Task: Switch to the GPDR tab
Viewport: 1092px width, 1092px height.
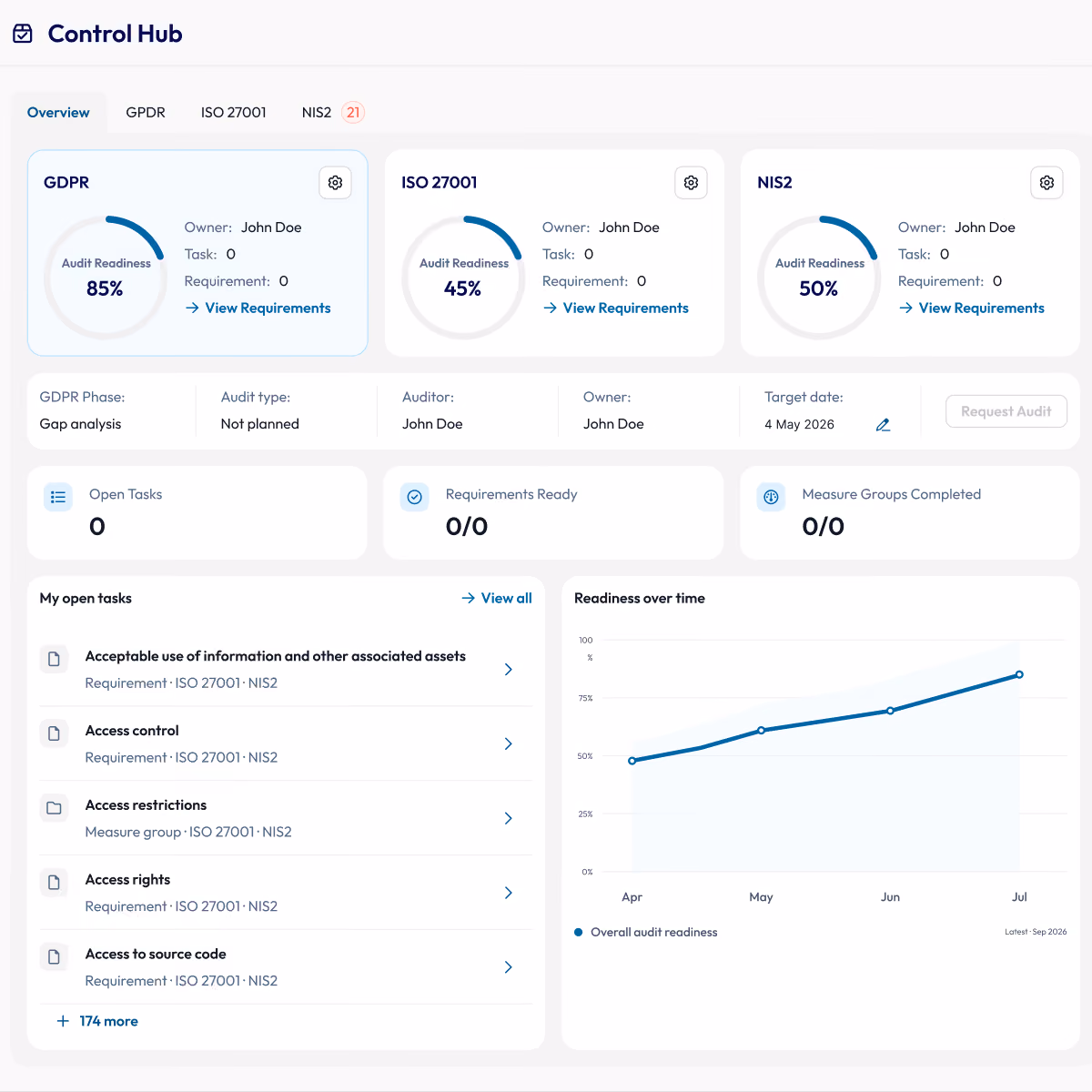Action: pyautogui.click(x=146, y=113)
